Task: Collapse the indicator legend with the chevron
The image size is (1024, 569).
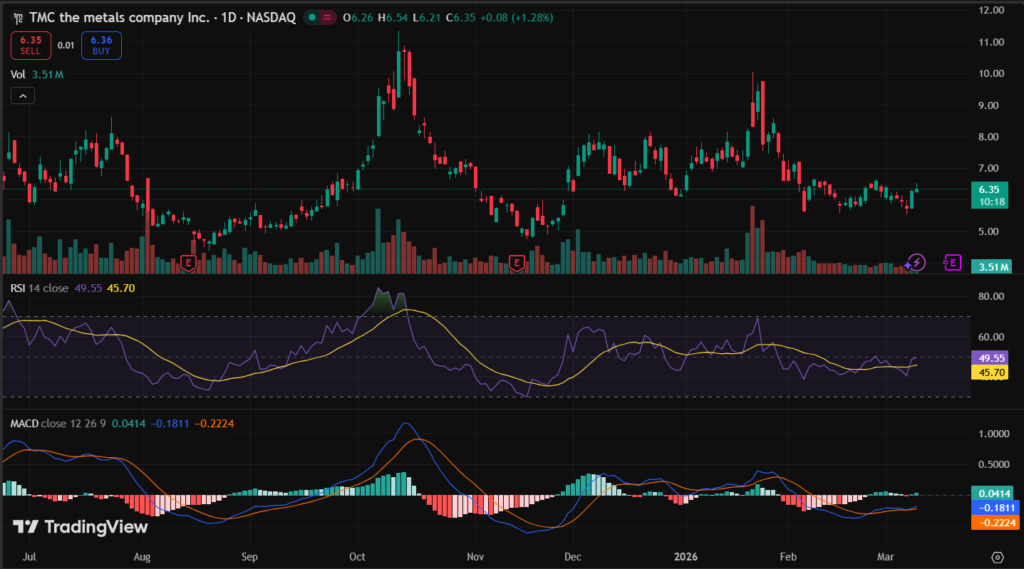Action: click(x=23, y=96)
